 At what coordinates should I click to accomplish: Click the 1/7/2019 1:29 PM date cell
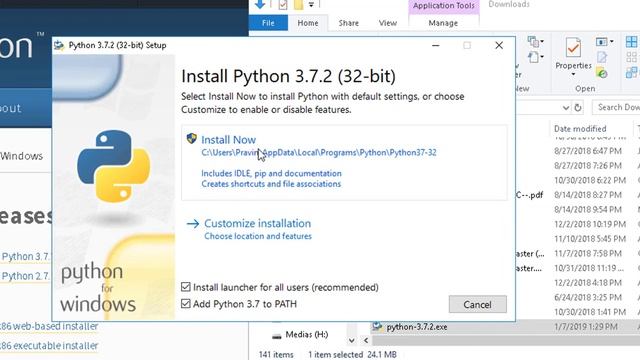pos(585,327)
